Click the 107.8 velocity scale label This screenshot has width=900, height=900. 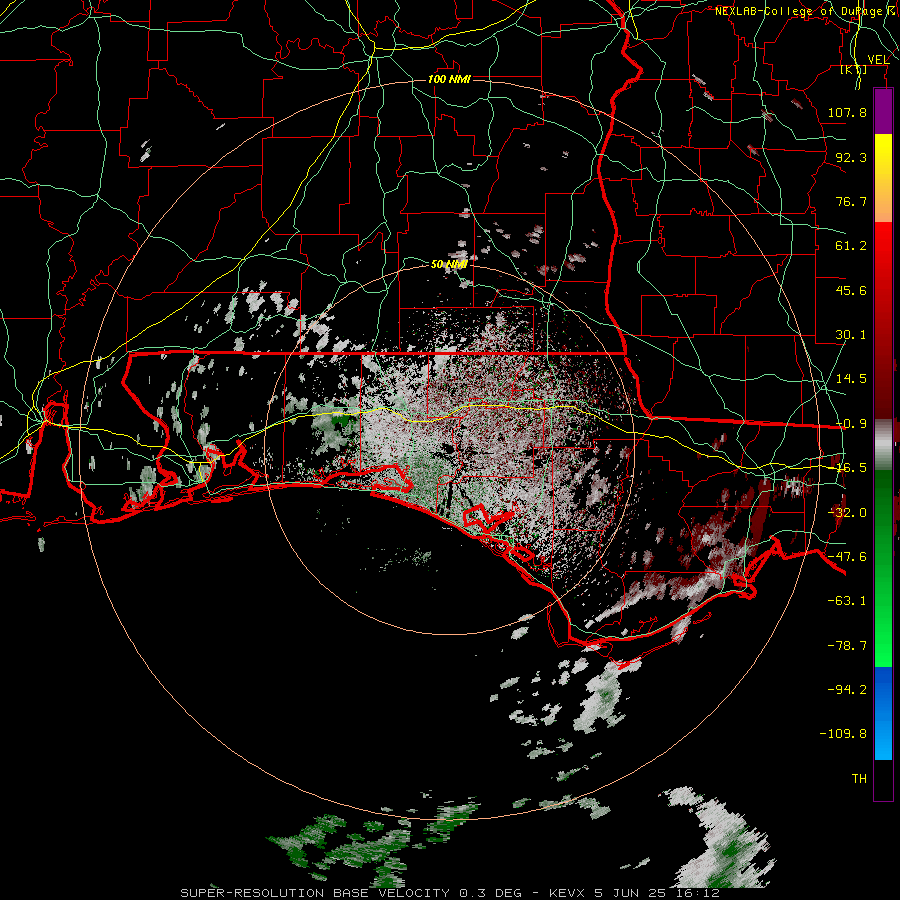pyautogui.click(x=847, y=112)
